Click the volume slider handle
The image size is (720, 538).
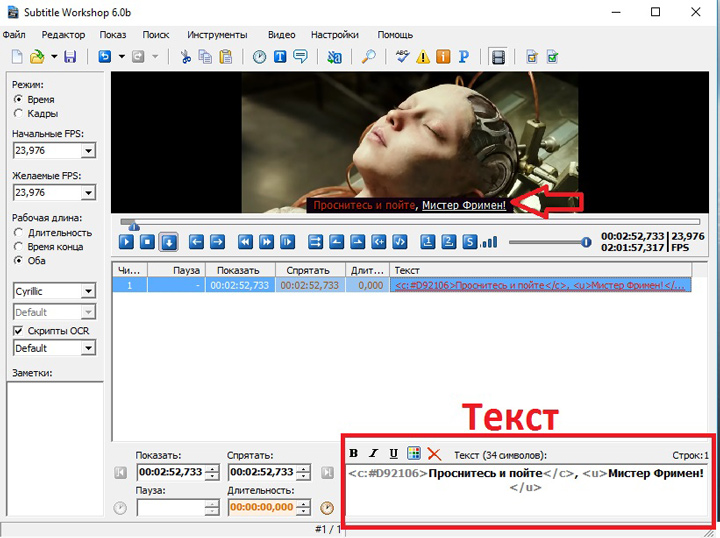tap(586, 242)
